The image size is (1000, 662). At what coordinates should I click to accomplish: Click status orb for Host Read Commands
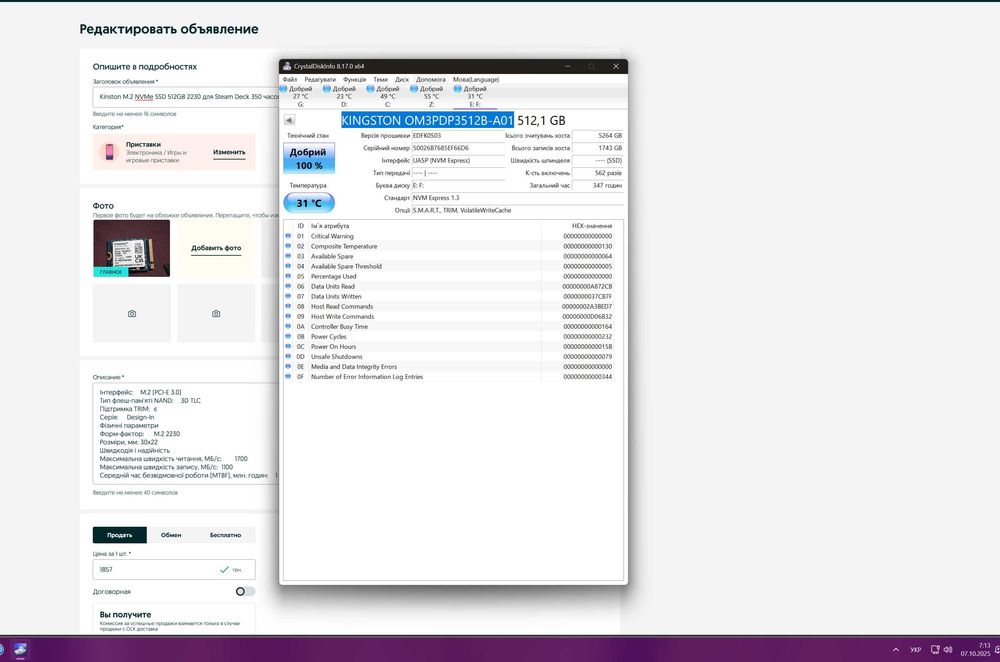tap(288, 306)
